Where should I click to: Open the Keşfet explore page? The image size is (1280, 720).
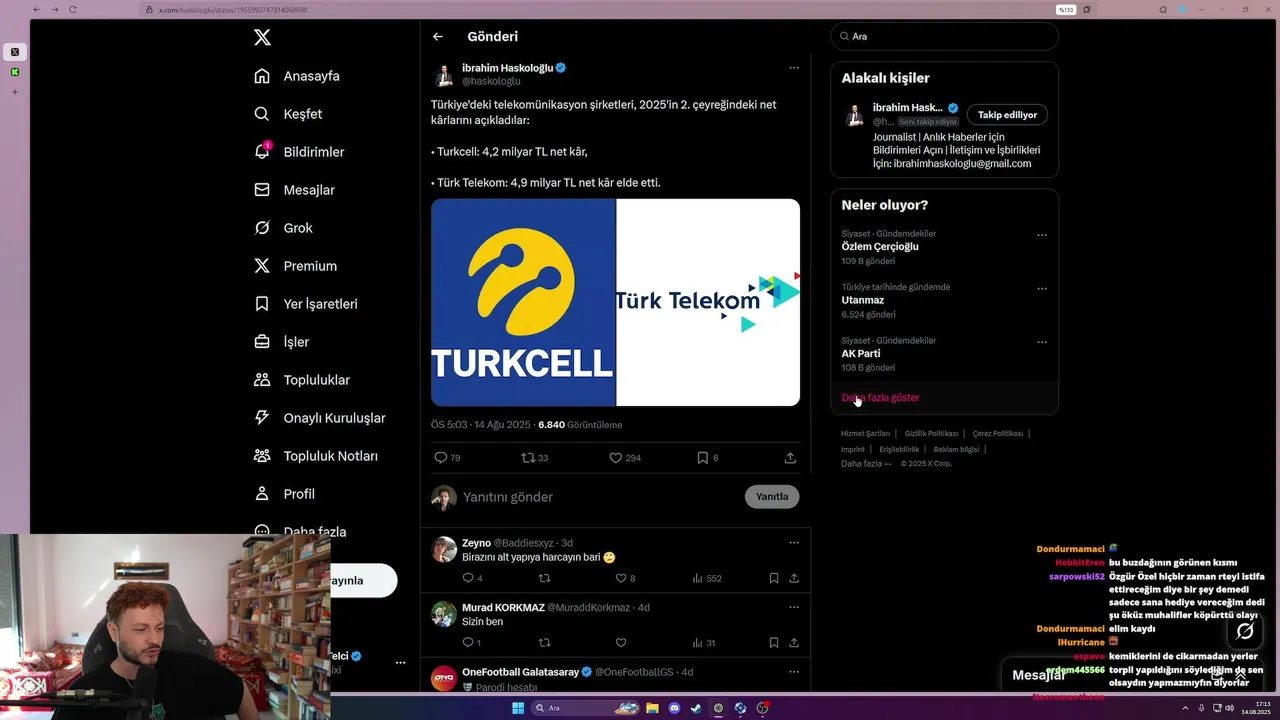pos(288,114)
